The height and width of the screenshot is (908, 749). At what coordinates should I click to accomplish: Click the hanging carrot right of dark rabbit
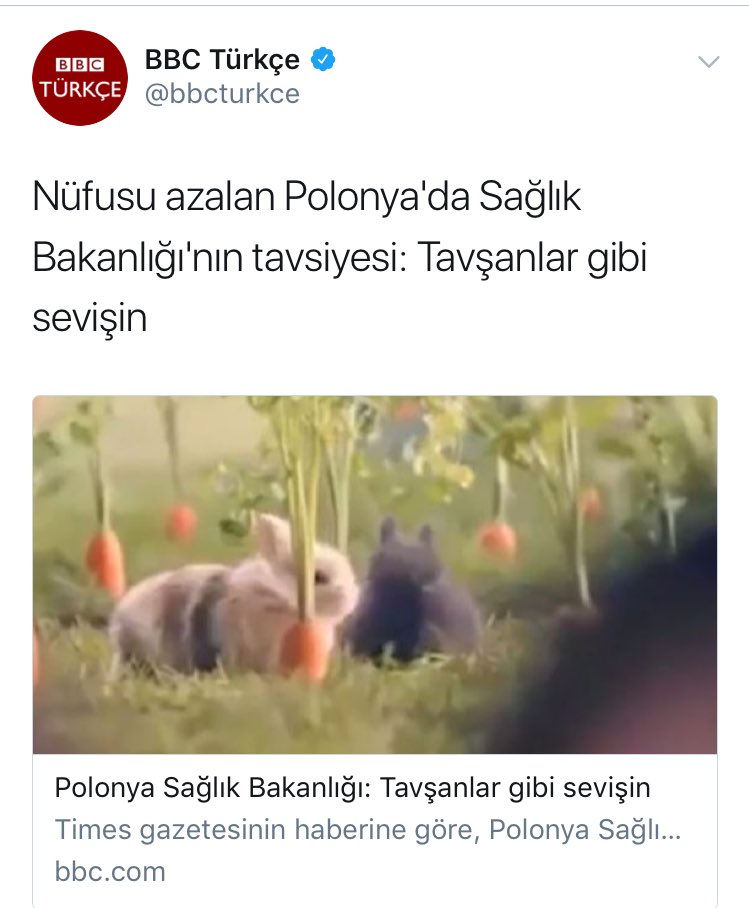(498, 540)
